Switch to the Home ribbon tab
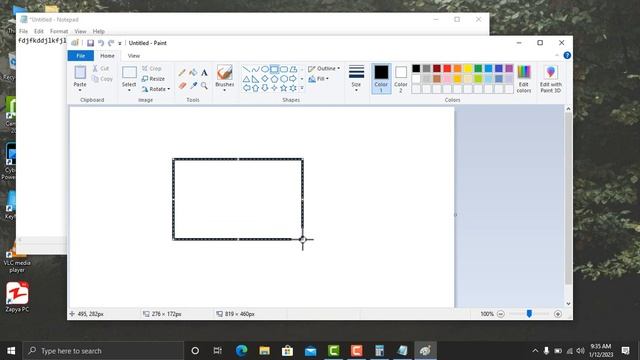This screenshot has height=360, width=640. tap(107, 56)
